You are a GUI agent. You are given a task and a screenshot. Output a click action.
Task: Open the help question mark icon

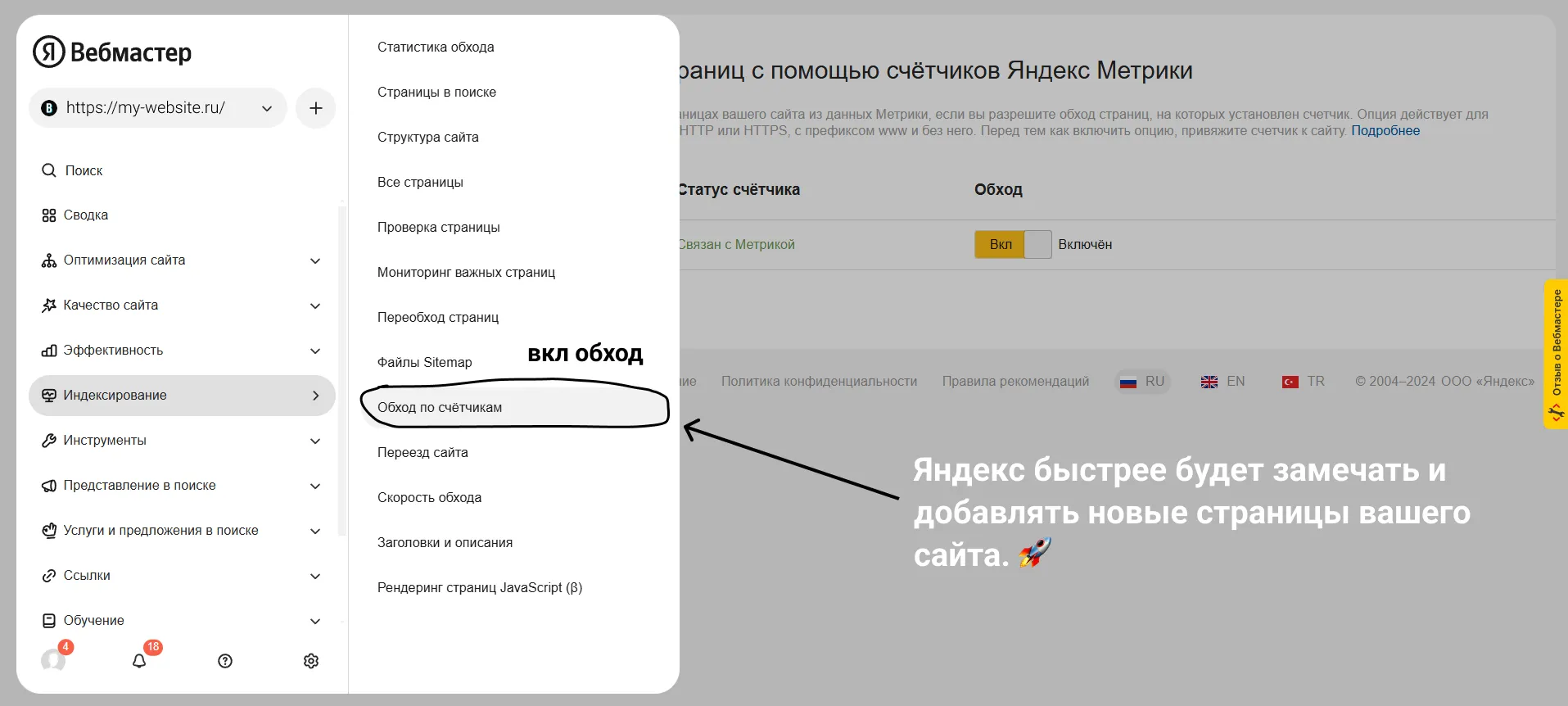coord(225,661)
